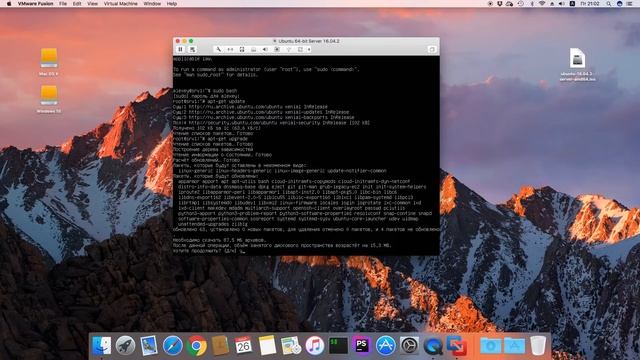Open Contacts from the dock

[220, 346]
